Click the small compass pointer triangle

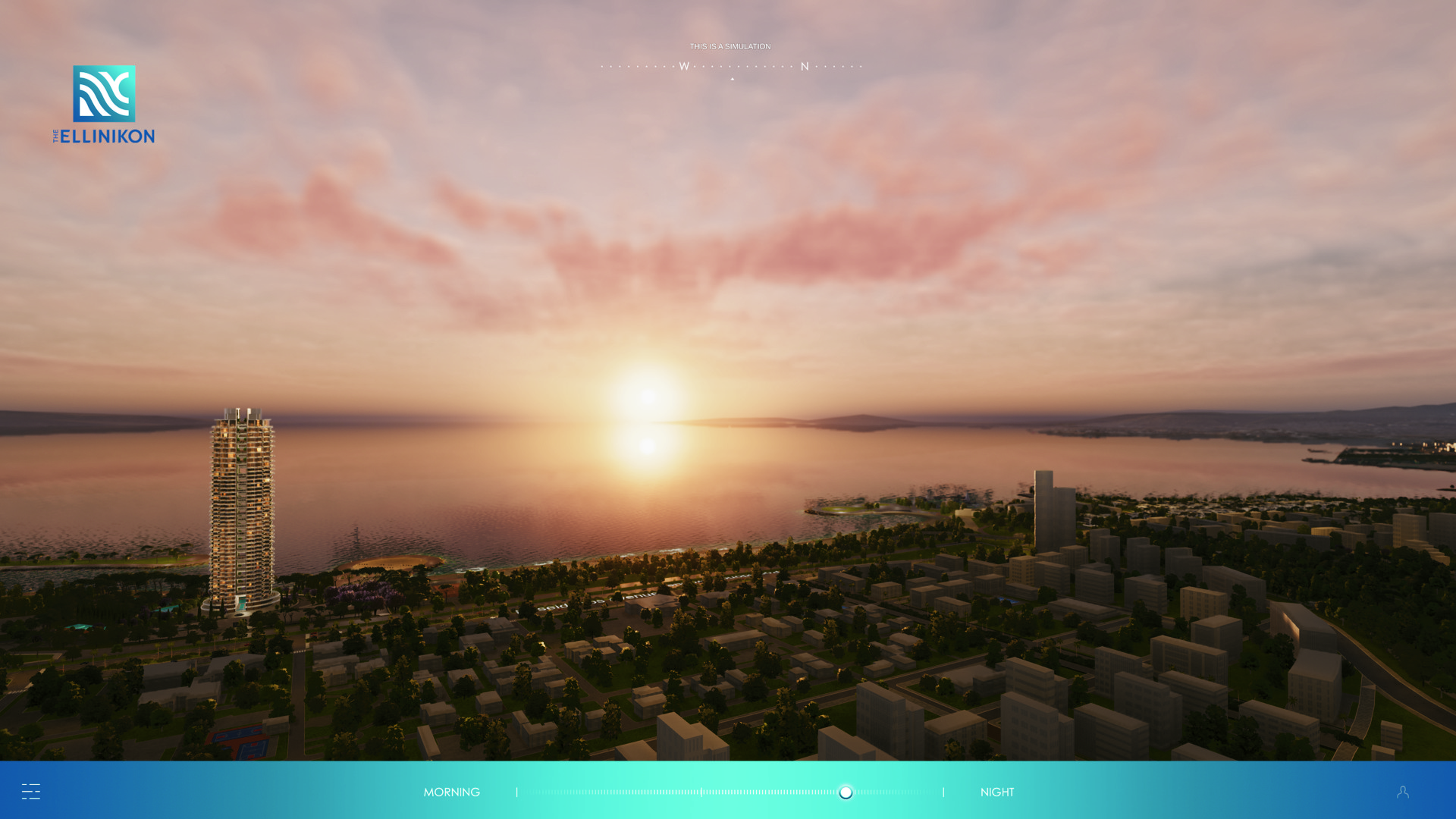732,79
